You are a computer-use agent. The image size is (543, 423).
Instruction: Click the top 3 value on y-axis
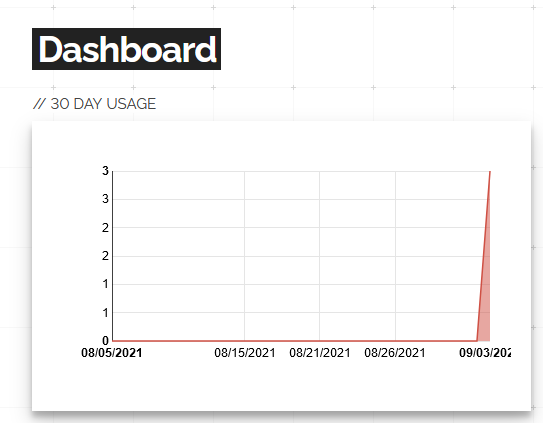tap(105, 171)
